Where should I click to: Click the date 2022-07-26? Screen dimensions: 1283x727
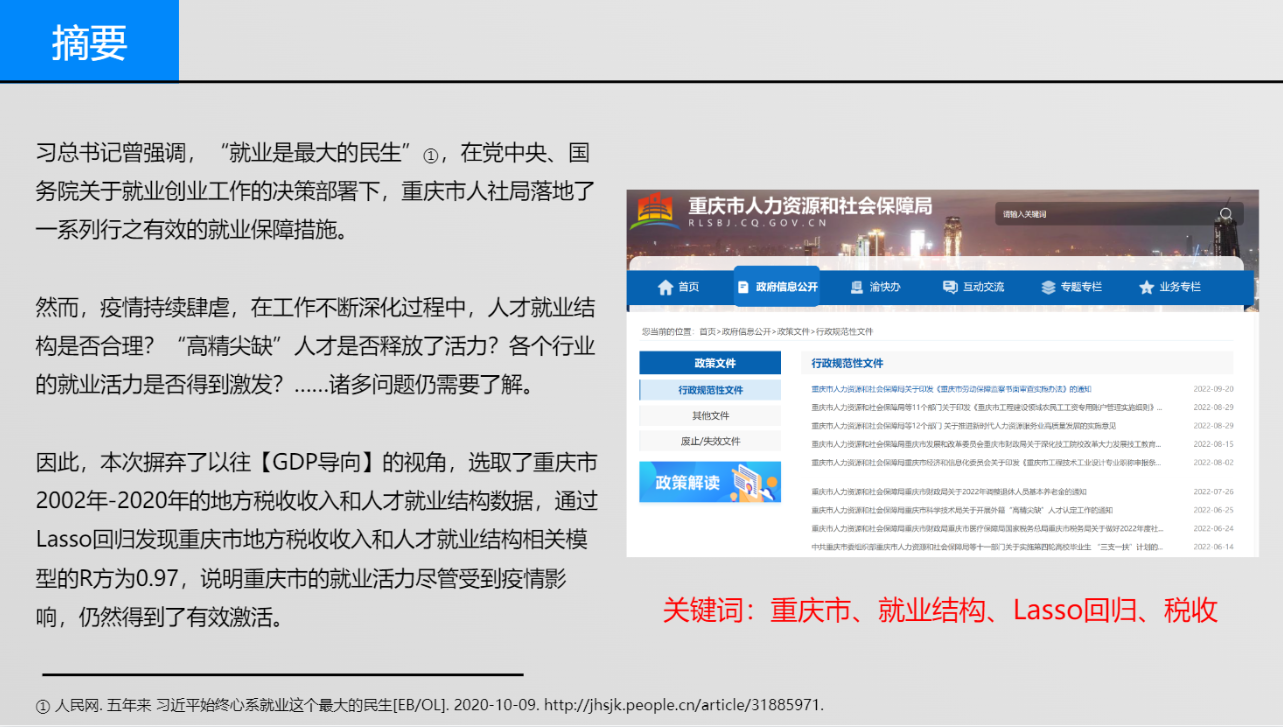[1213, 492]
